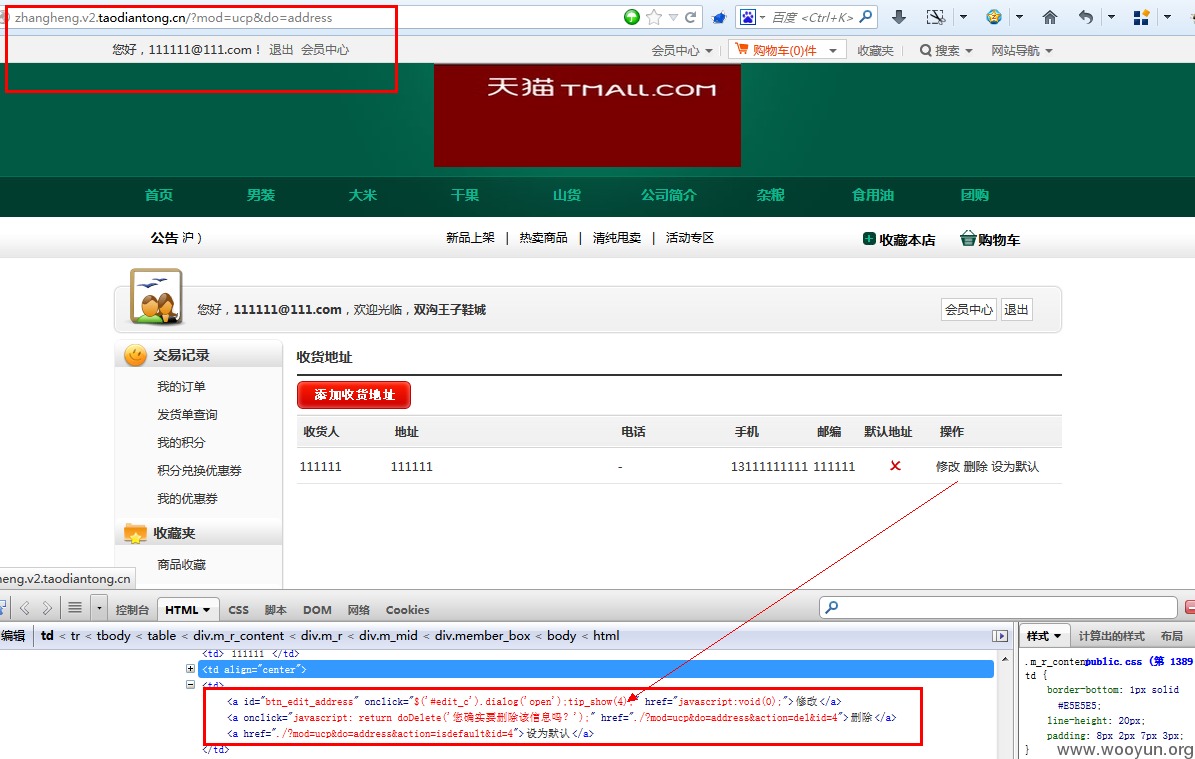This screenshot has height=759, width=1195.
Task: Bookmark page with the star icon
Action: point(653,17)
